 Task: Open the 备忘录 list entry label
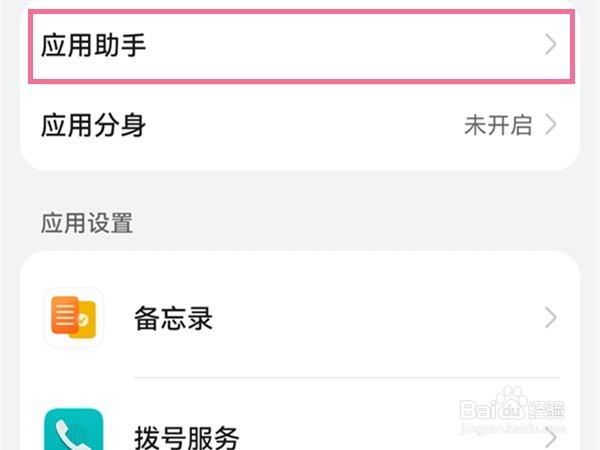(x=173, y=319)
